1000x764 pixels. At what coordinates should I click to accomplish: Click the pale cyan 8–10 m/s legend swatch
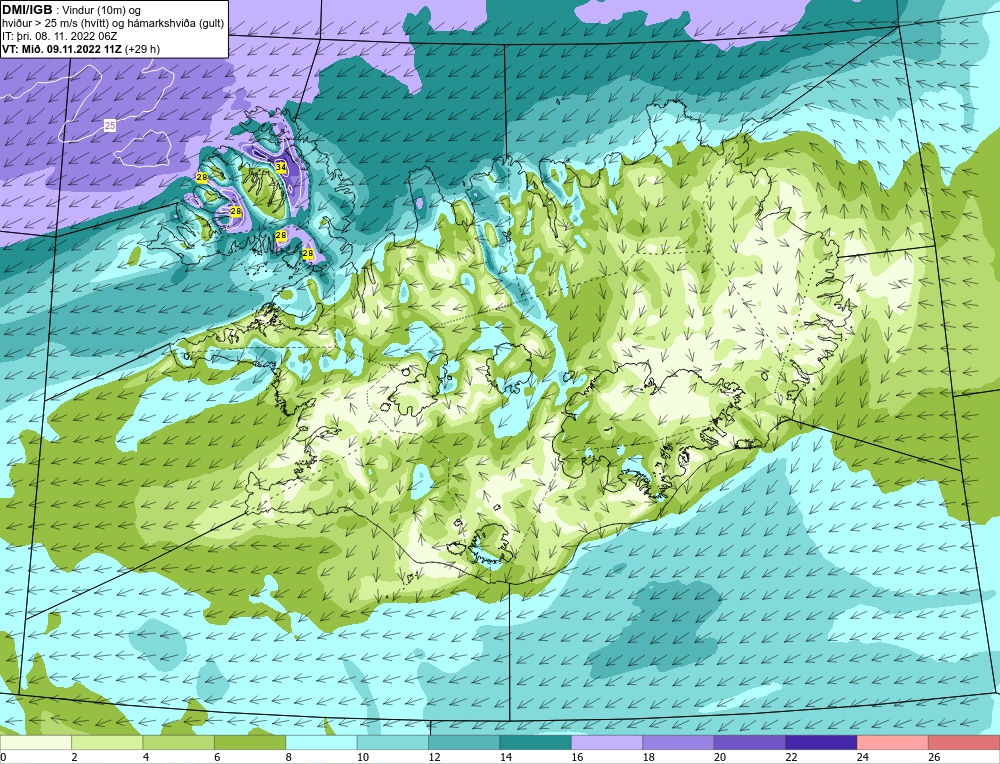point(321,742)
